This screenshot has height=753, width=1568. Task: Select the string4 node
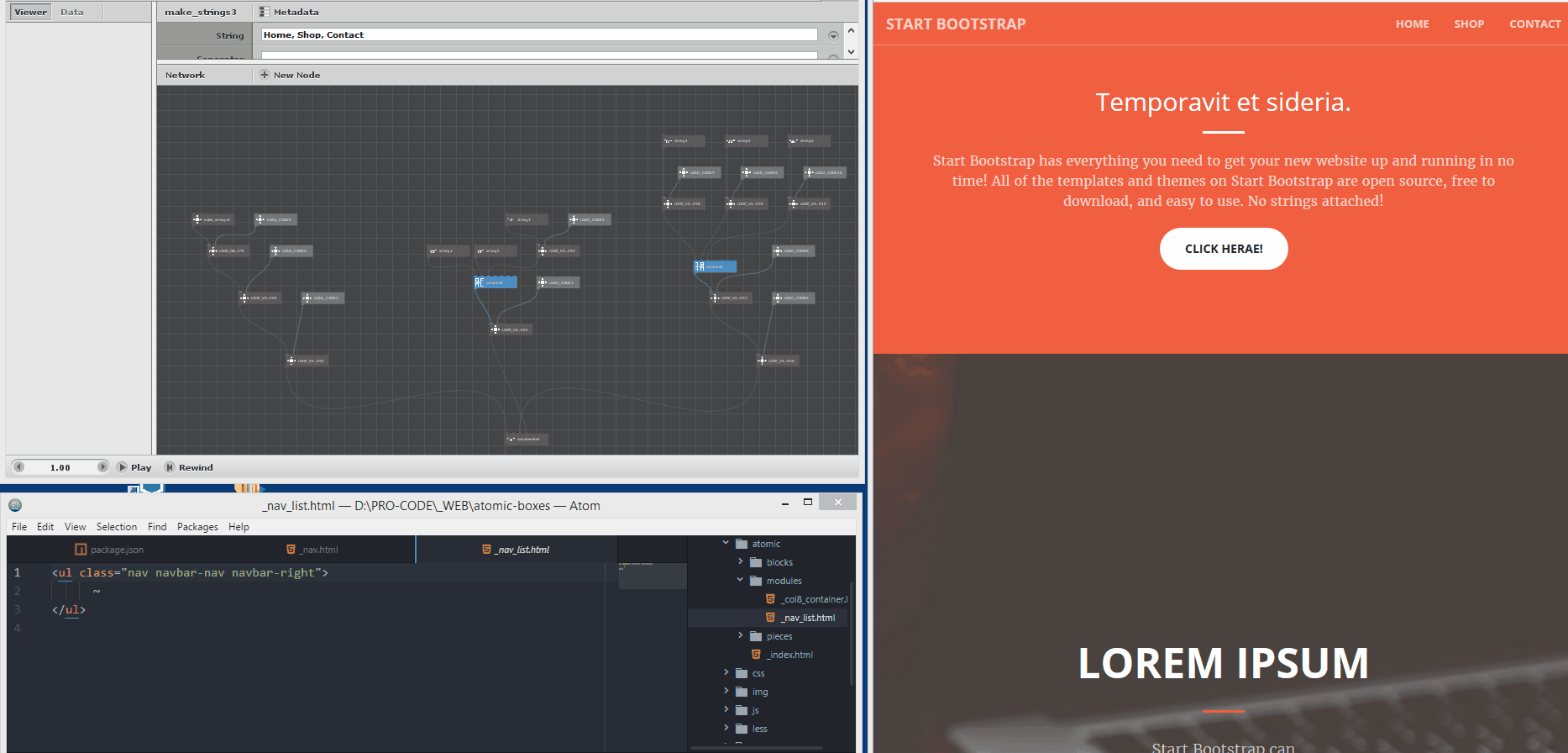[684, 140]
